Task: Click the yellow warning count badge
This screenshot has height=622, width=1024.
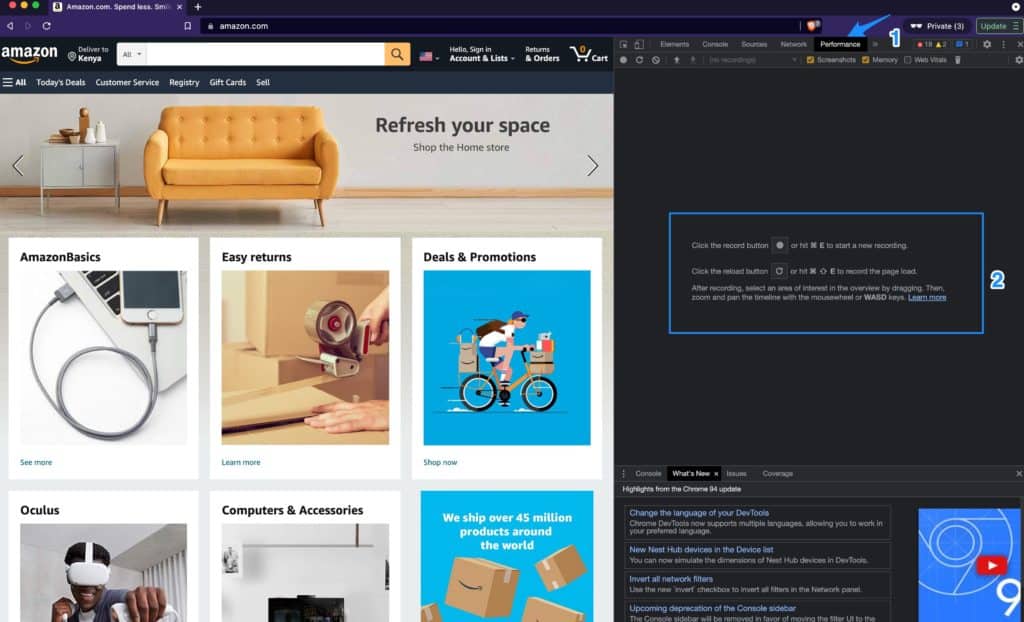Action: 941,44
